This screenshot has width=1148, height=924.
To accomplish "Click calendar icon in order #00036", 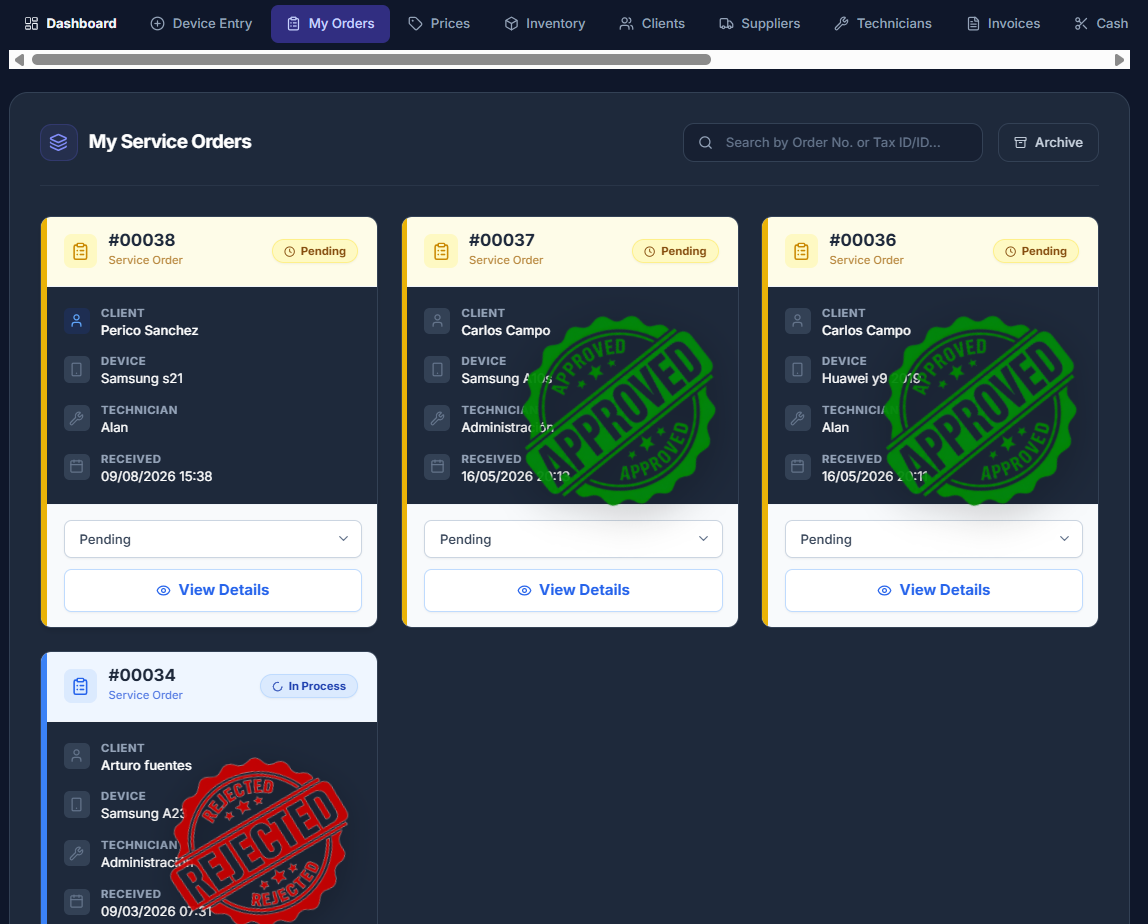I will (798, 466).
